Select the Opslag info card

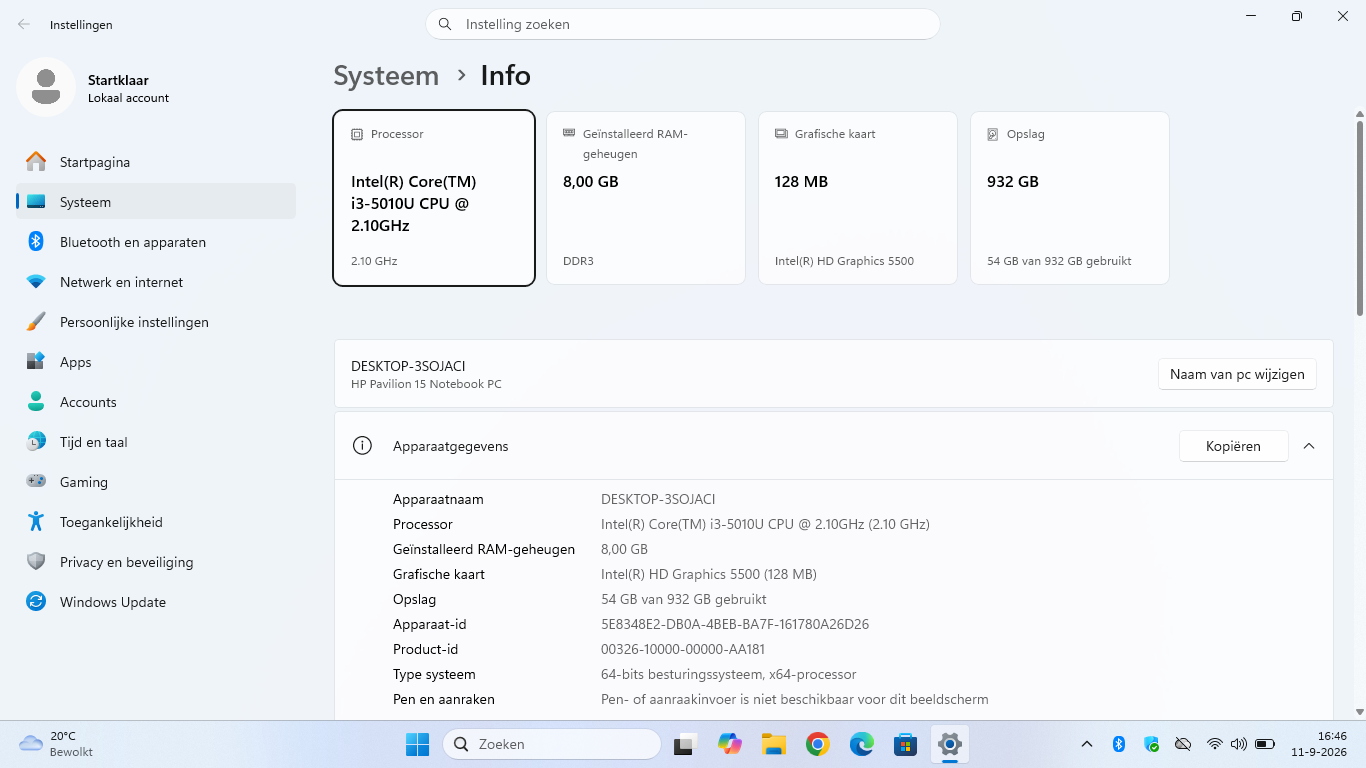[1070, 198]
